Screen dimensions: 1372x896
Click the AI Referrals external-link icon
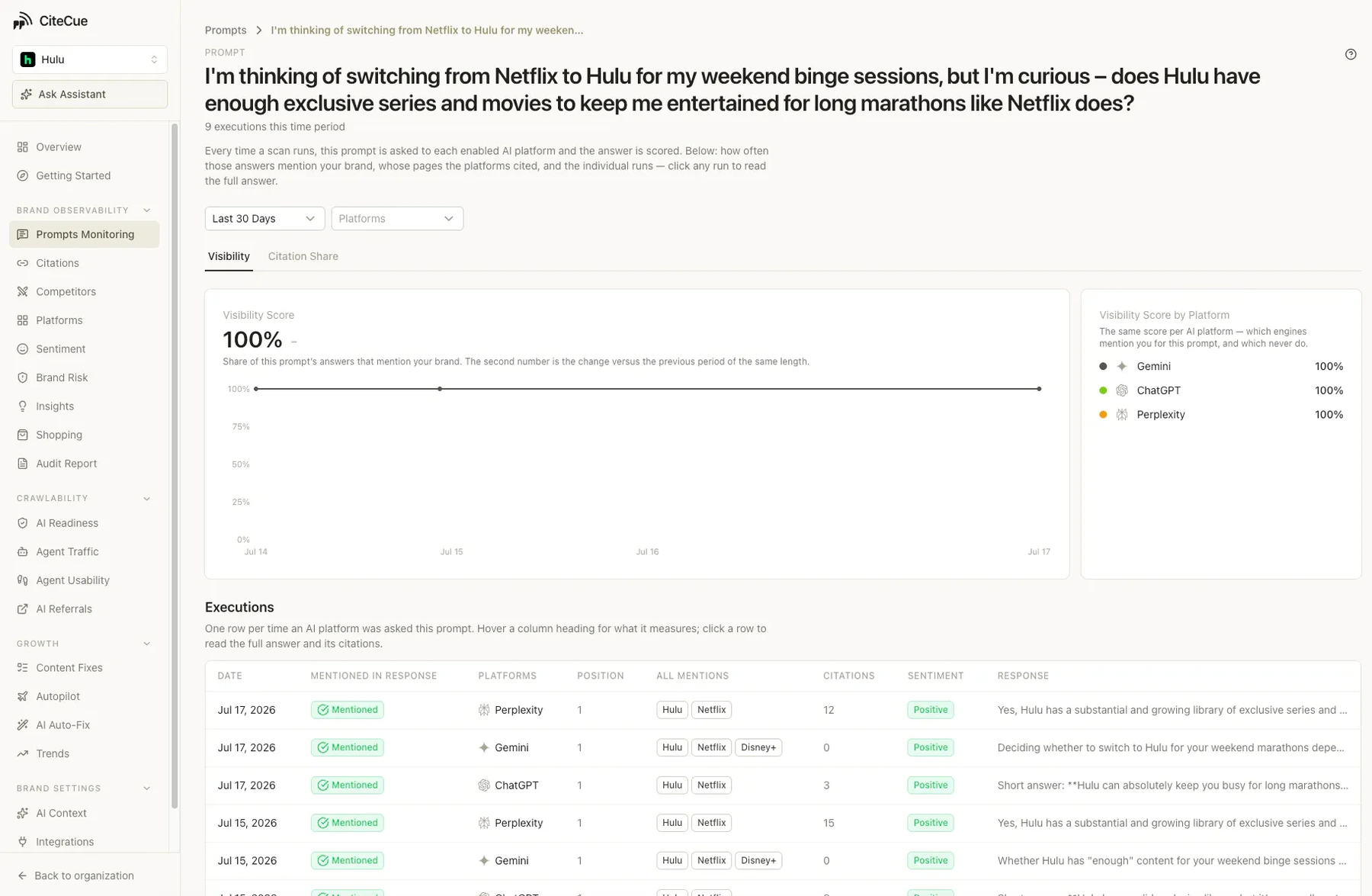coord(23,609)
